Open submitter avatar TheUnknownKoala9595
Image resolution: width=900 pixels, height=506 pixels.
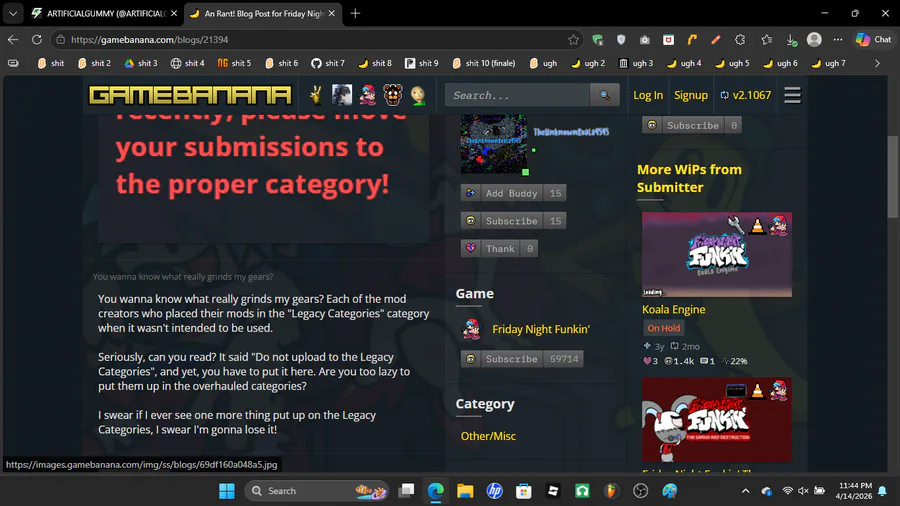(x=494, y=144)
